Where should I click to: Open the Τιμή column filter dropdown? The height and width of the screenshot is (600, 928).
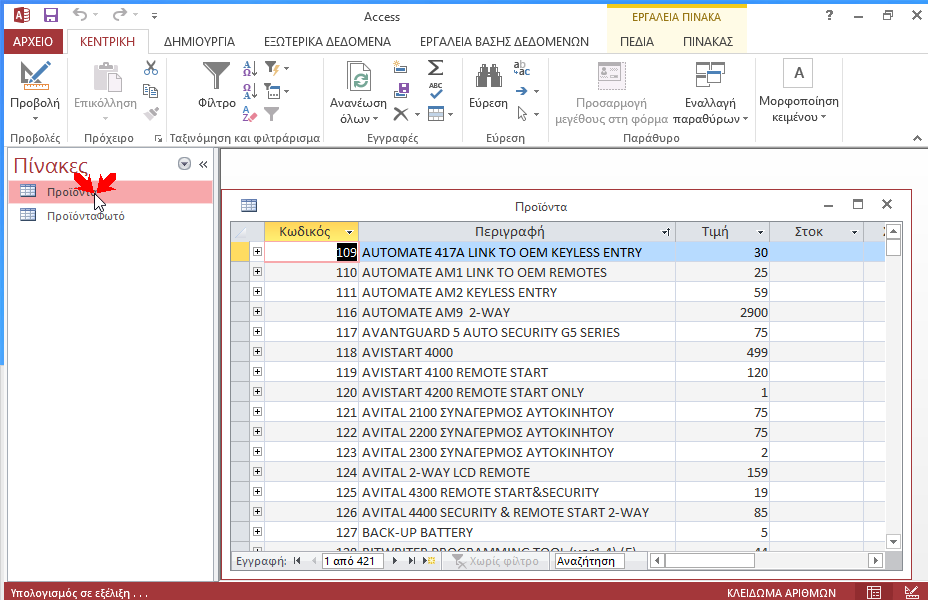coord(760,232)
